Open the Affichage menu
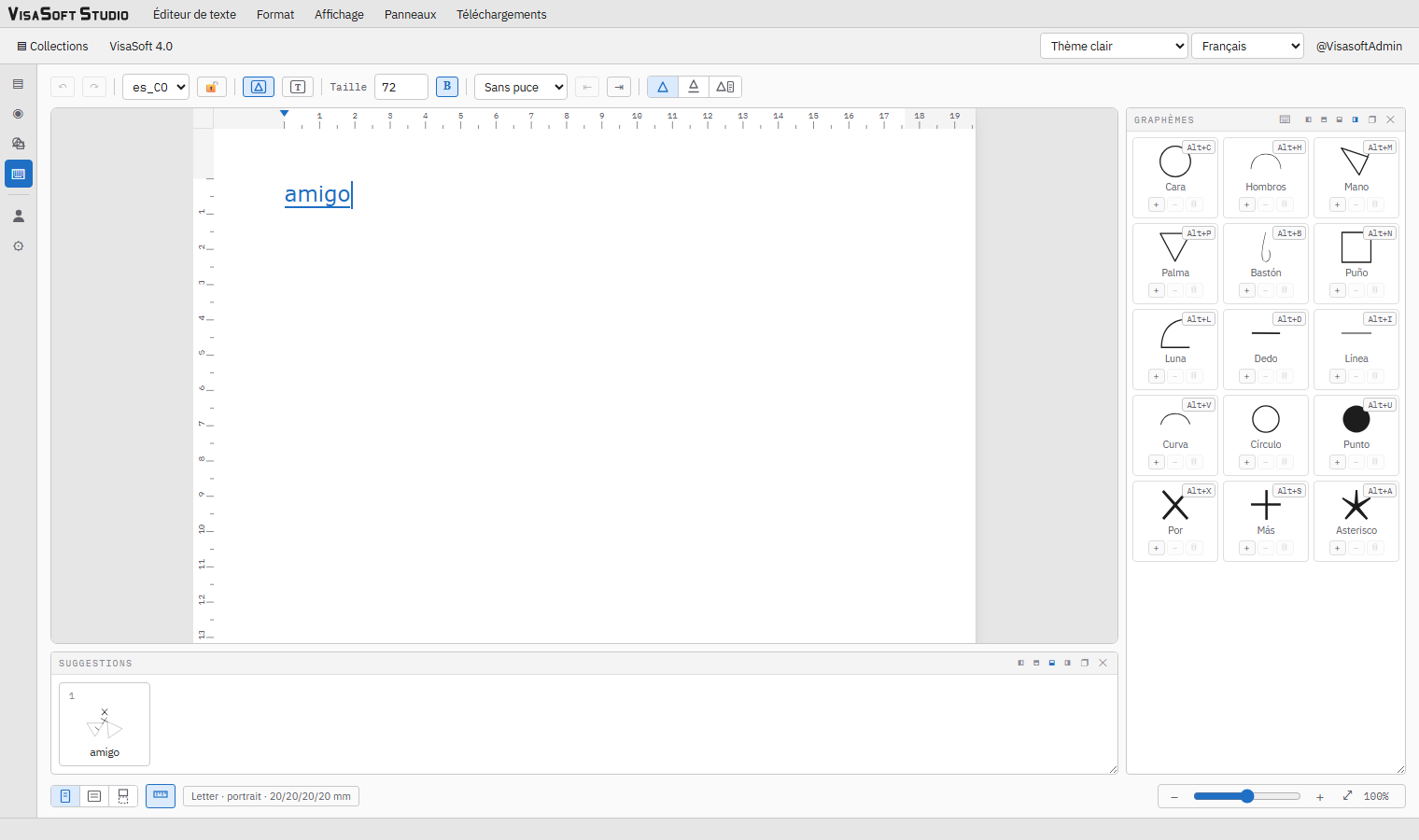 (339, 14)
